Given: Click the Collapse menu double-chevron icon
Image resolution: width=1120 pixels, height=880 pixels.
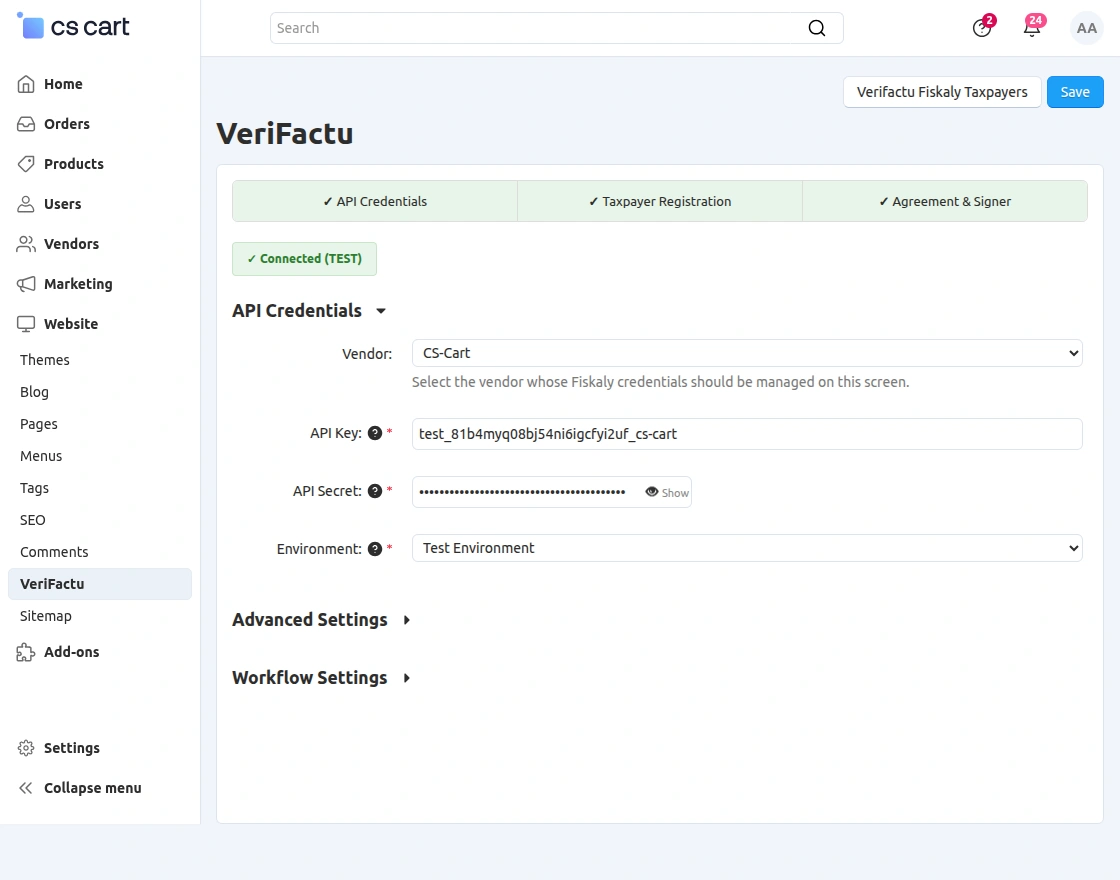Looking at the screenshot, I should click(26, 788).
